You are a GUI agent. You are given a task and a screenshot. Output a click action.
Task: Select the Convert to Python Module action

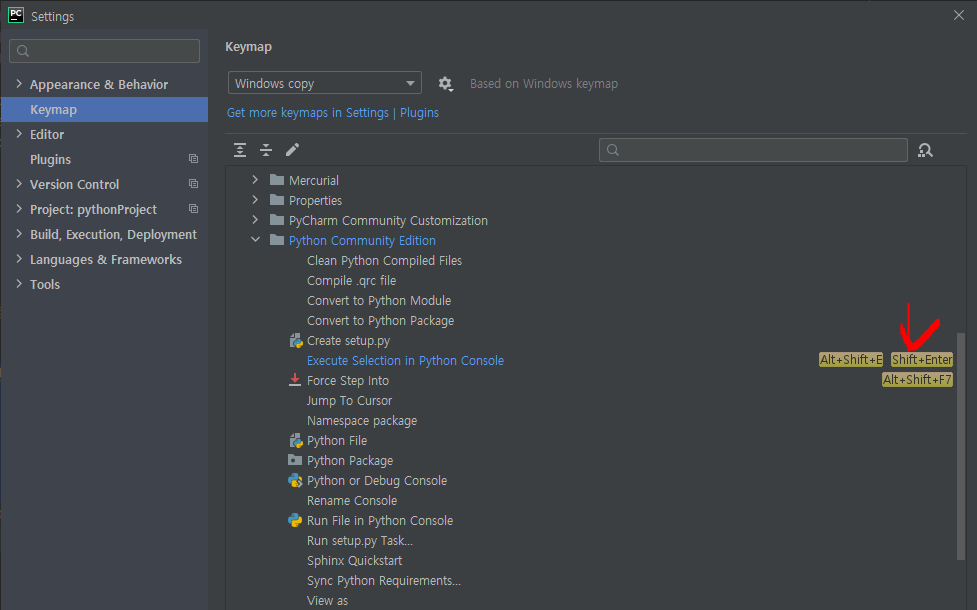coord(379,301)
